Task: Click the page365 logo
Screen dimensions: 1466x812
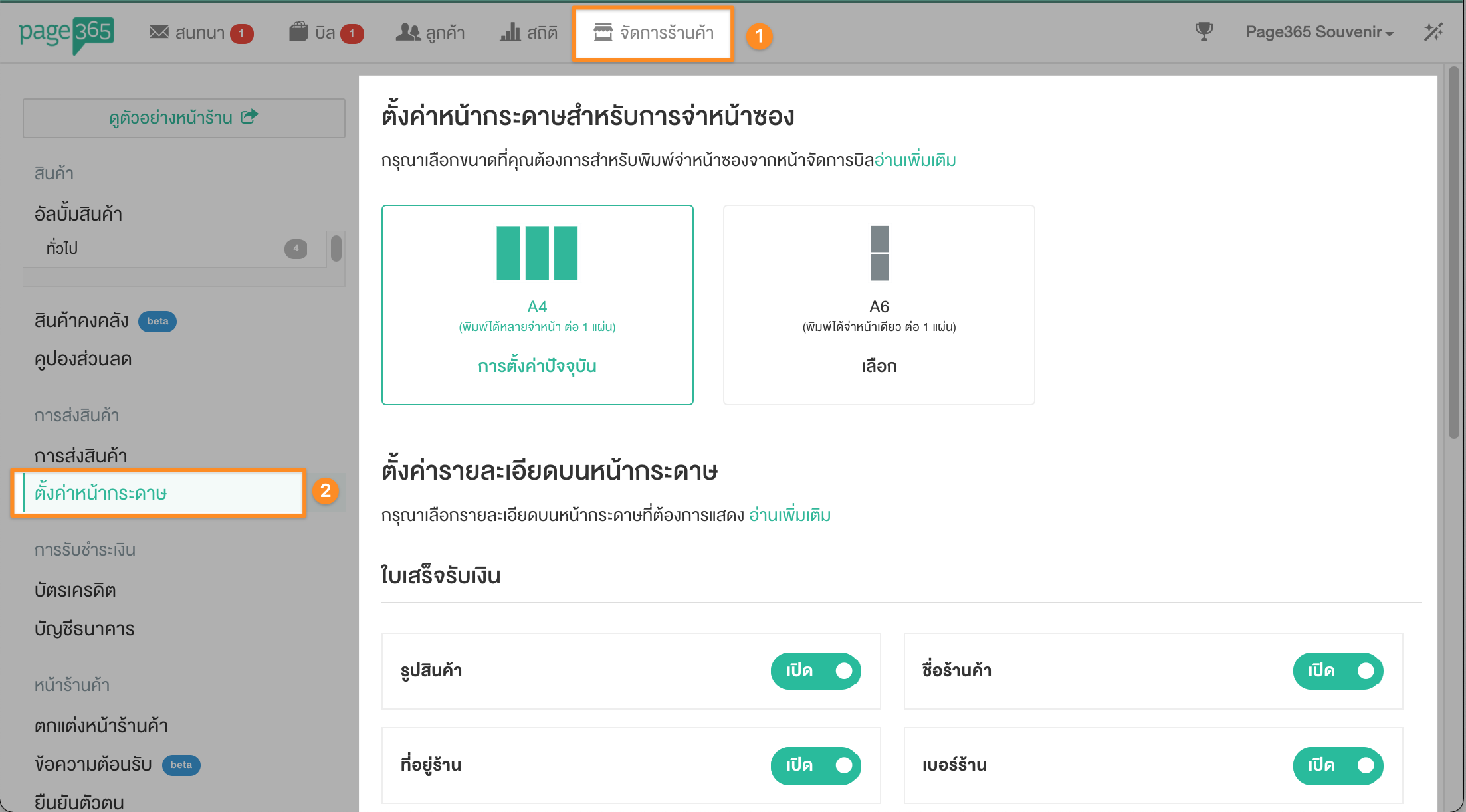Action: pyautogui.click(x=66, y=35)
